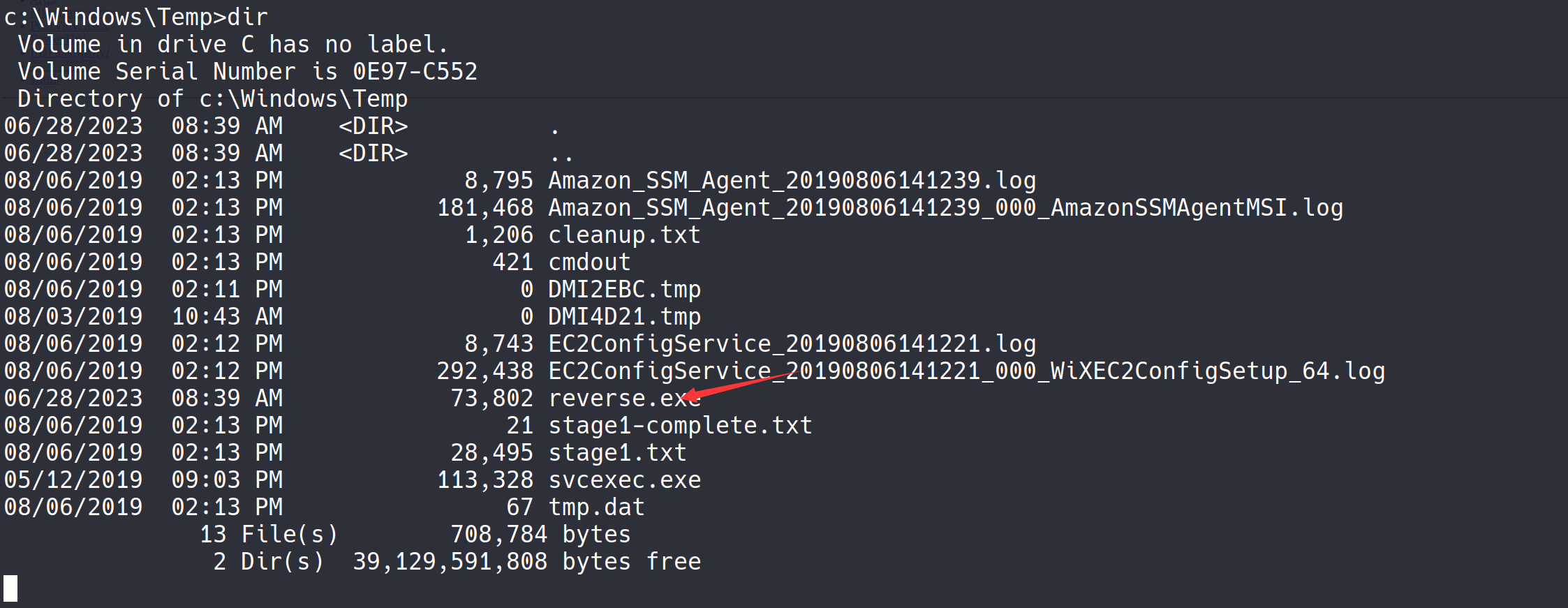Viewport: 1568px width, 608px height.
Task: Click the 708,784 bytes total
Action: tap(540, 535)
